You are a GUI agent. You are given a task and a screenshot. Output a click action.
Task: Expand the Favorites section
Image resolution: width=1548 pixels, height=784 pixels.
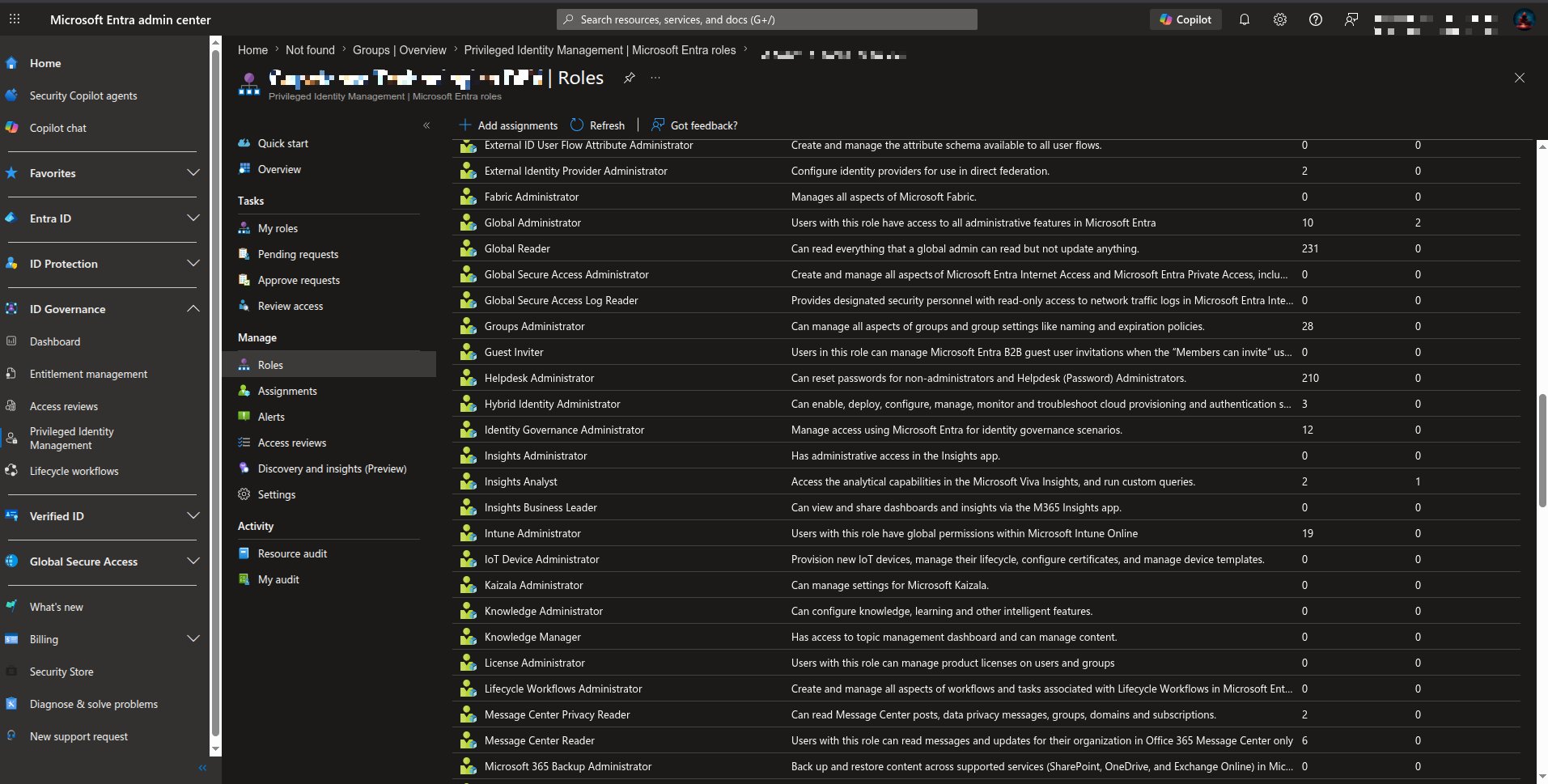click(x=193, y=173)
